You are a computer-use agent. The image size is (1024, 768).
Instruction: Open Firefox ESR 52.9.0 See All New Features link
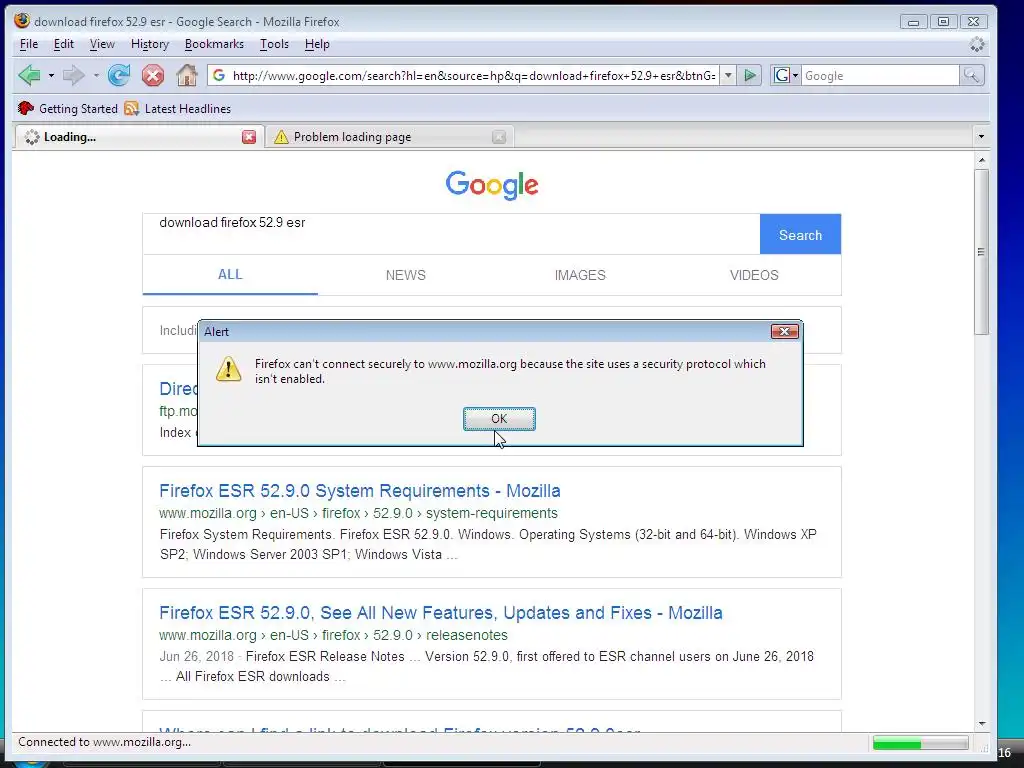pos(441,613)
